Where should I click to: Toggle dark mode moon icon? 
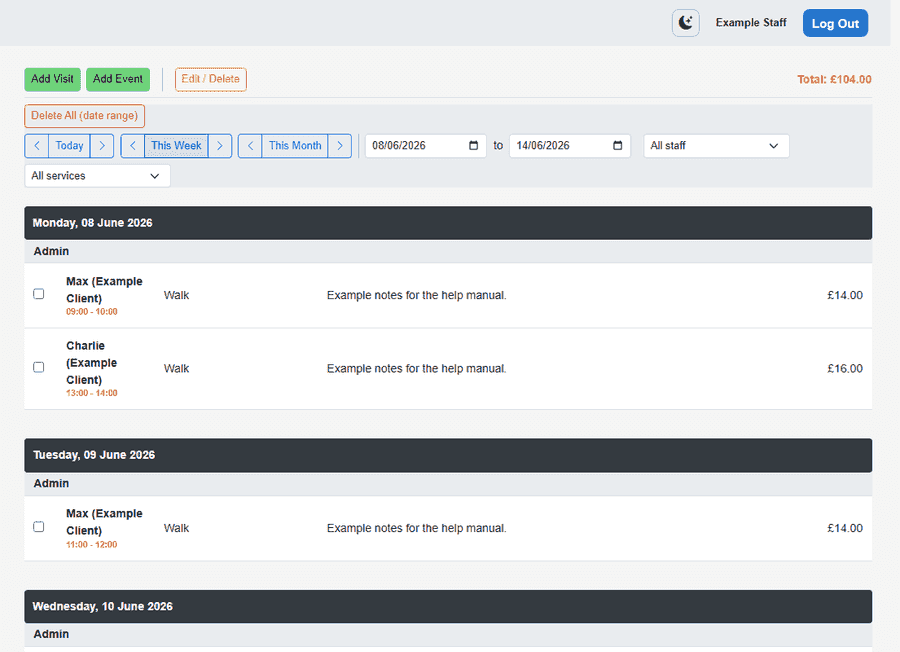685,23
